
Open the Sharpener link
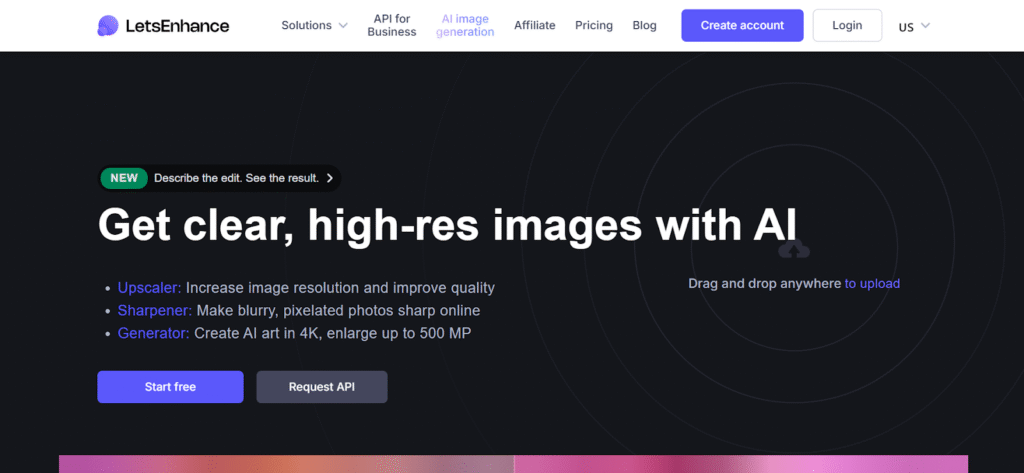tap(155, 310)
